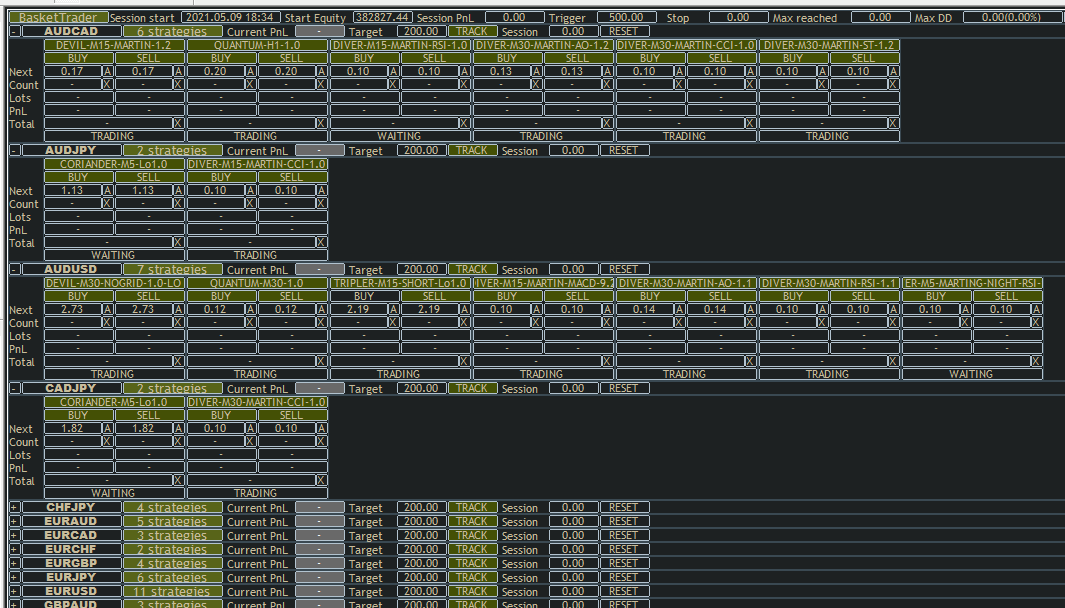Click X on CADJPY DIVER-M30-MARTIN-CCI-1.0 SELL Count
This screenshot has width=1065, height=608.
321,441
